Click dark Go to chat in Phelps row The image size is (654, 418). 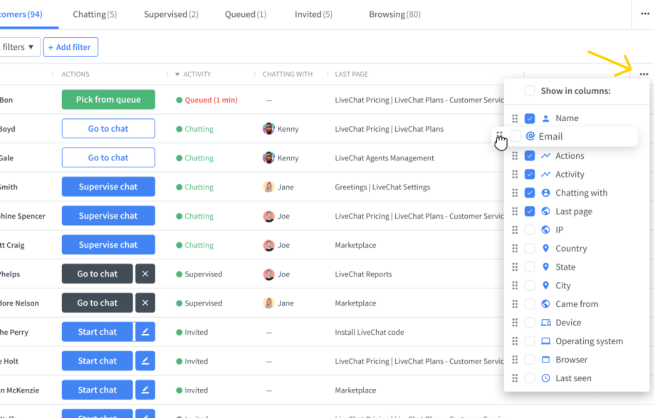[97, 274]
